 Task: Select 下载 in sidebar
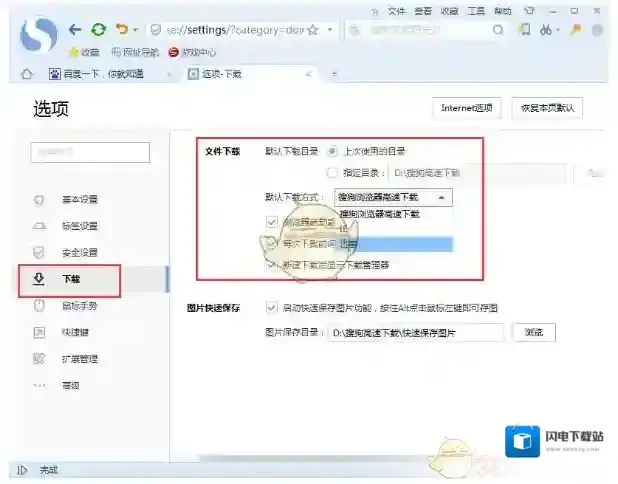click(x=71, y=279)
